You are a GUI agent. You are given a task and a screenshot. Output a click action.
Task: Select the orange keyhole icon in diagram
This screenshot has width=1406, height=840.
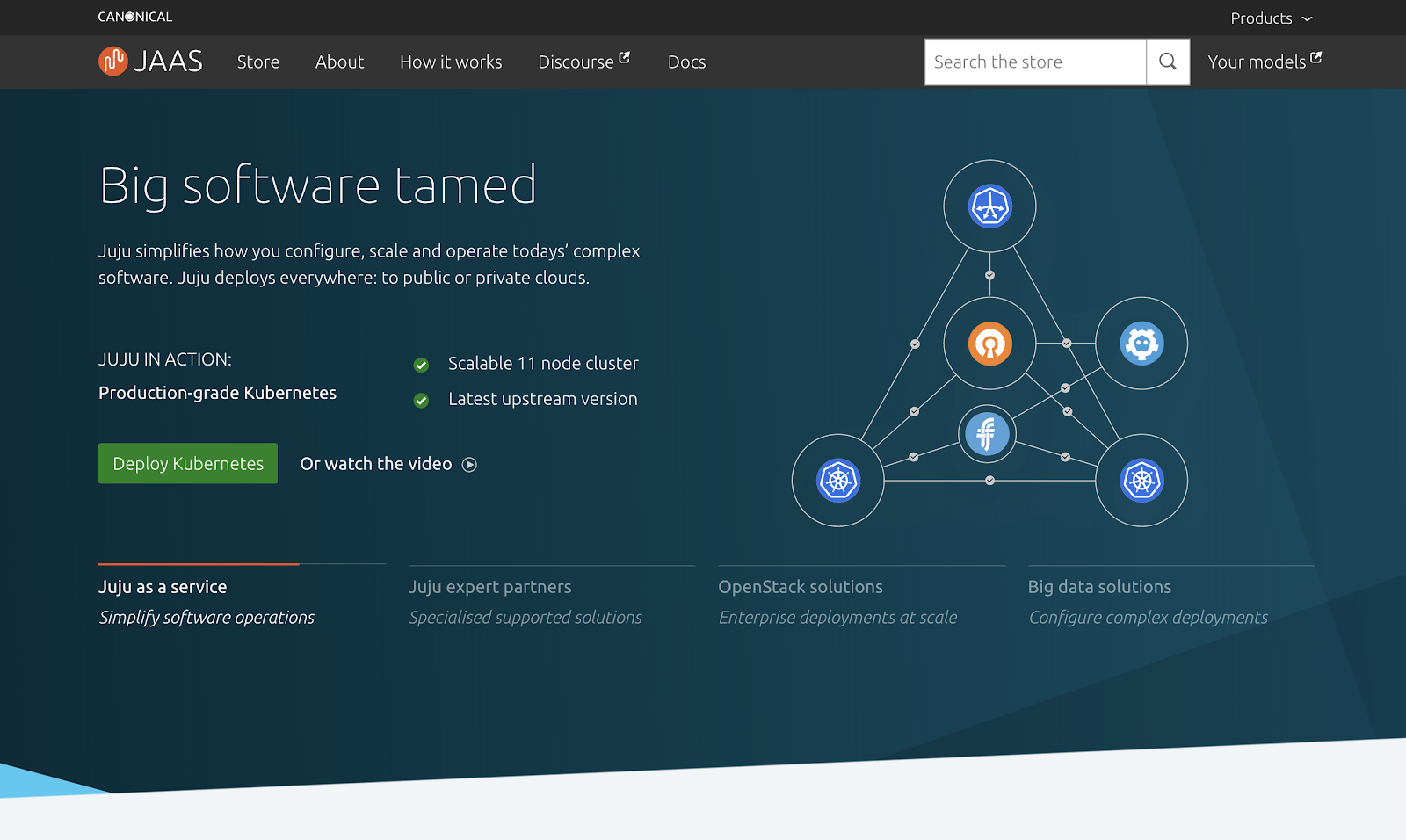coord(990,344)
